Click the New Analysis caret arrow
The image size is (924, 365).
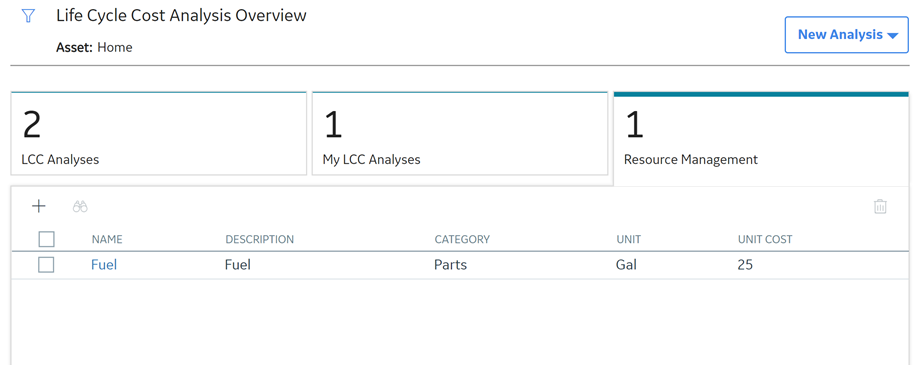892,36
